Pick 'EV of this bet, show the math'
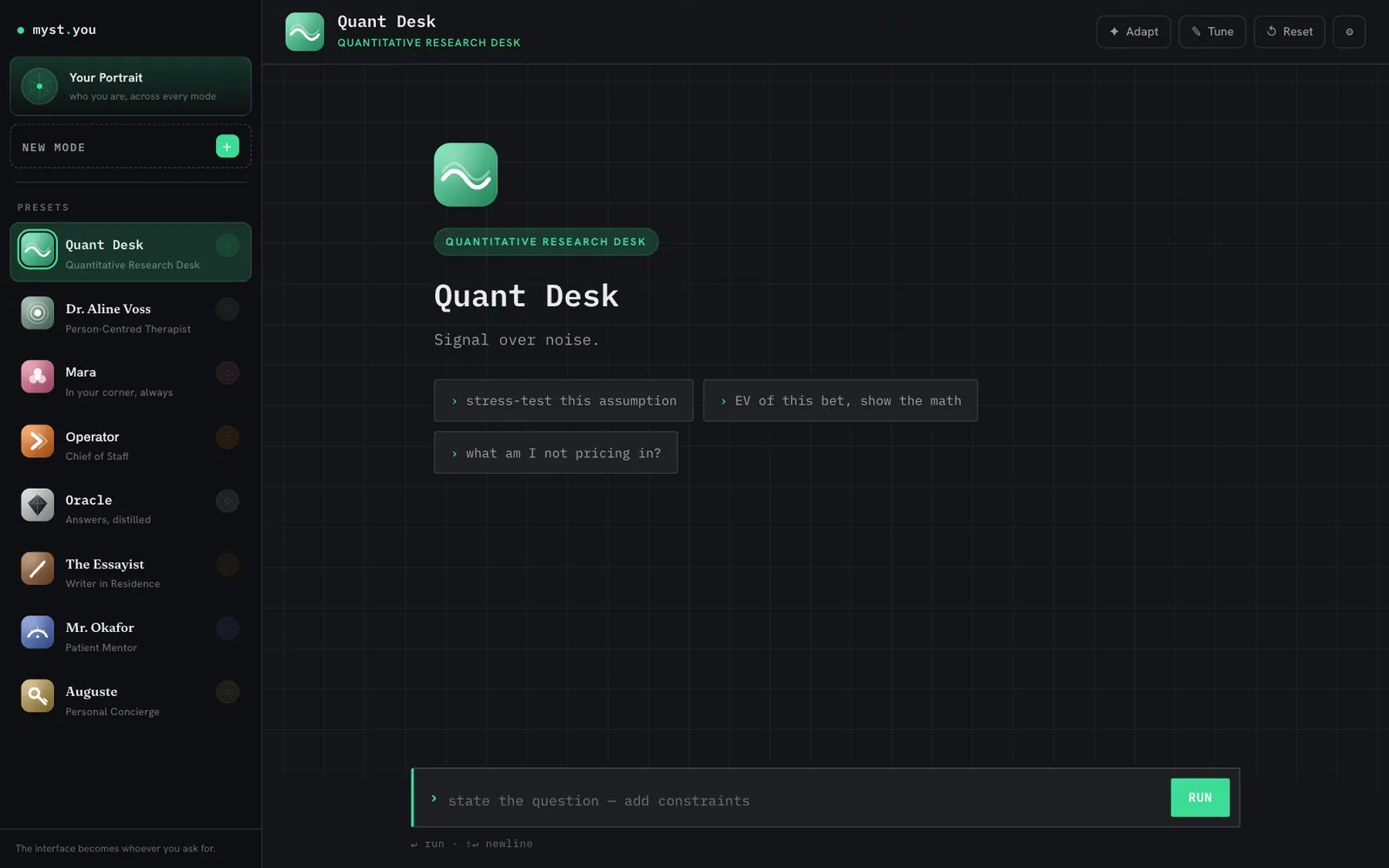 (840, 400)
